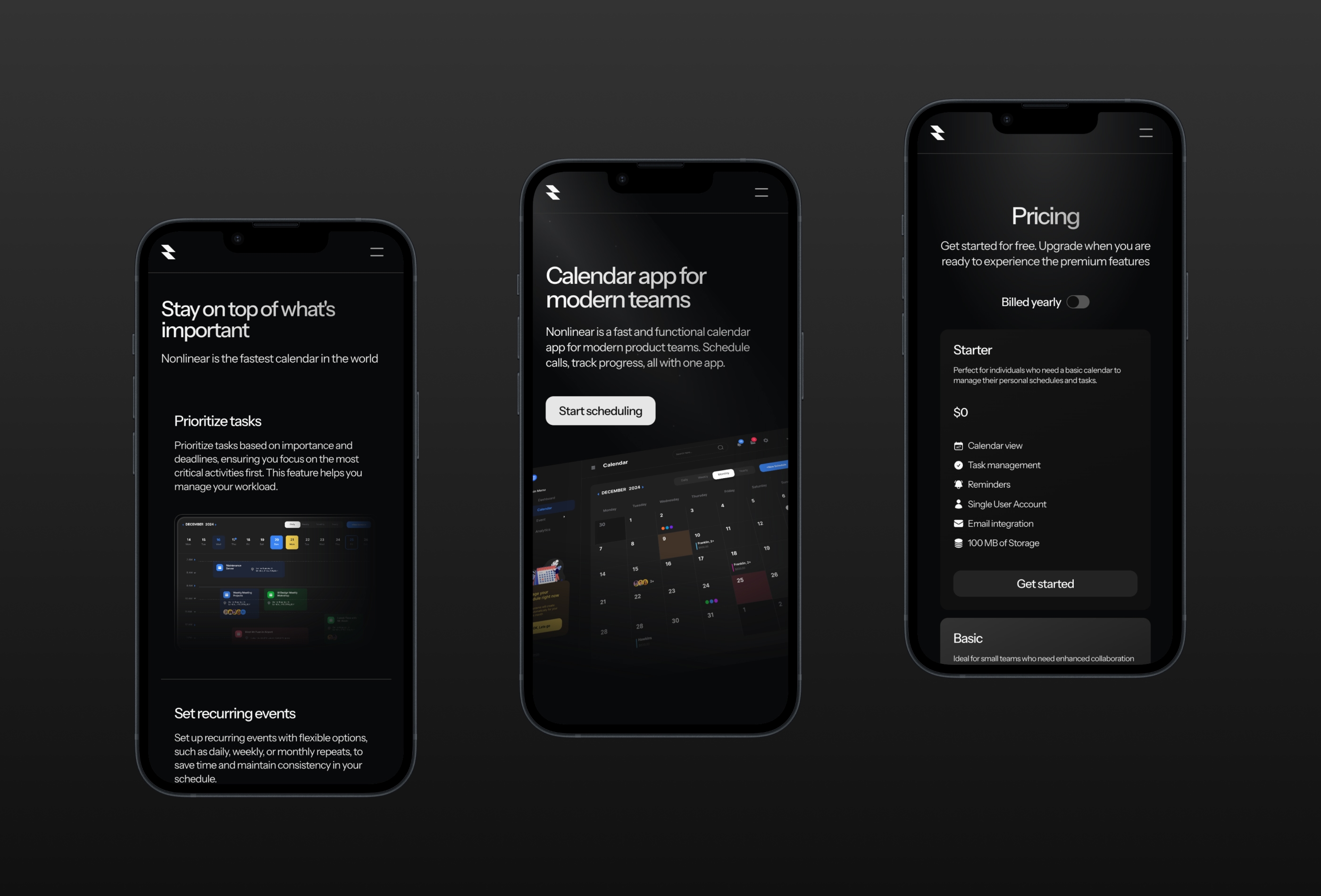
Task: Click the storage icon showing 100 MB
Action: pyautogui.click(x=957, y=543)
